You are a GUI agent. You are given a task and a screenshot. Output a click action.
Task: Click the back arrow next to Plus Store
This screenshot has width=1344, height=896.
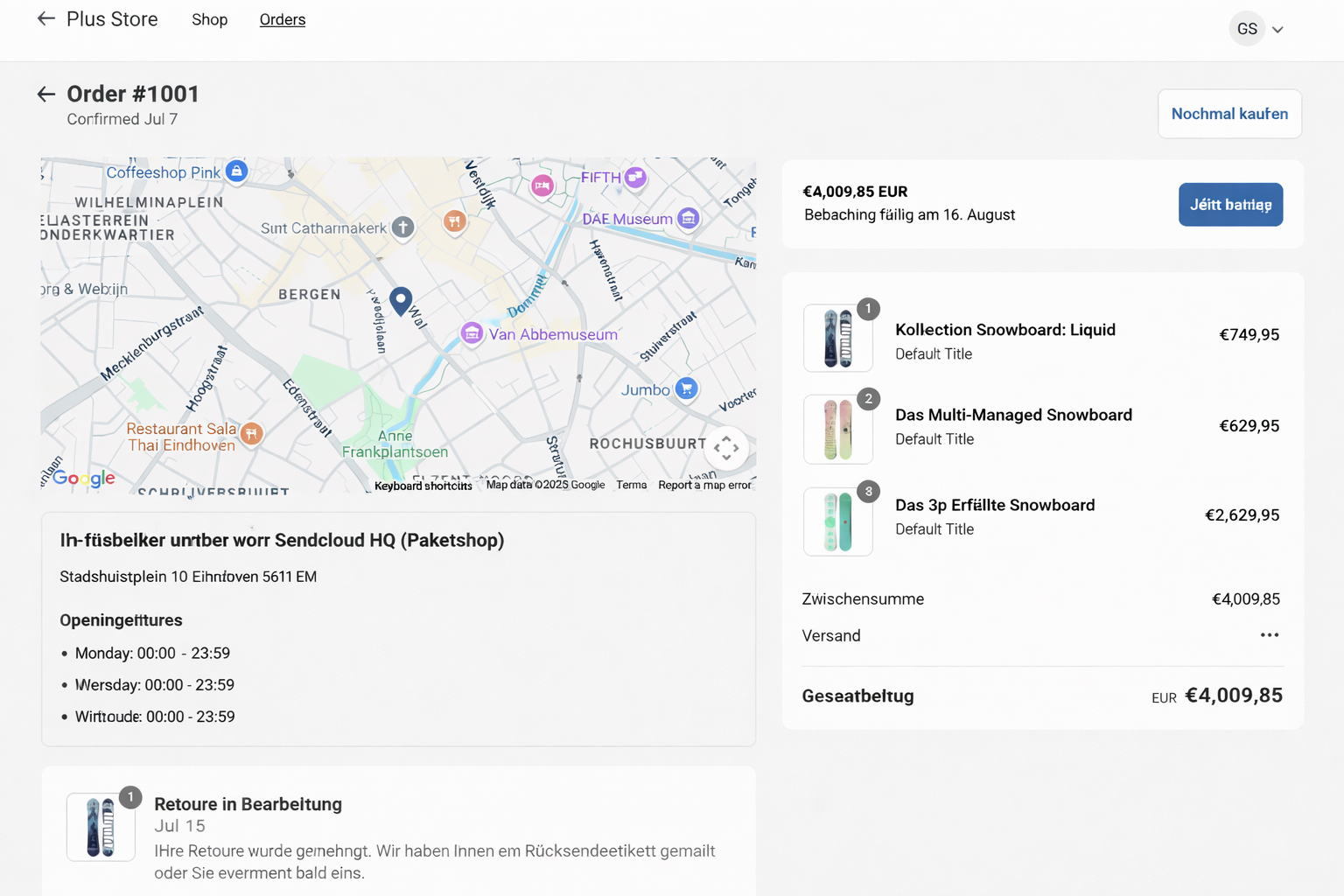click(46, 18)
